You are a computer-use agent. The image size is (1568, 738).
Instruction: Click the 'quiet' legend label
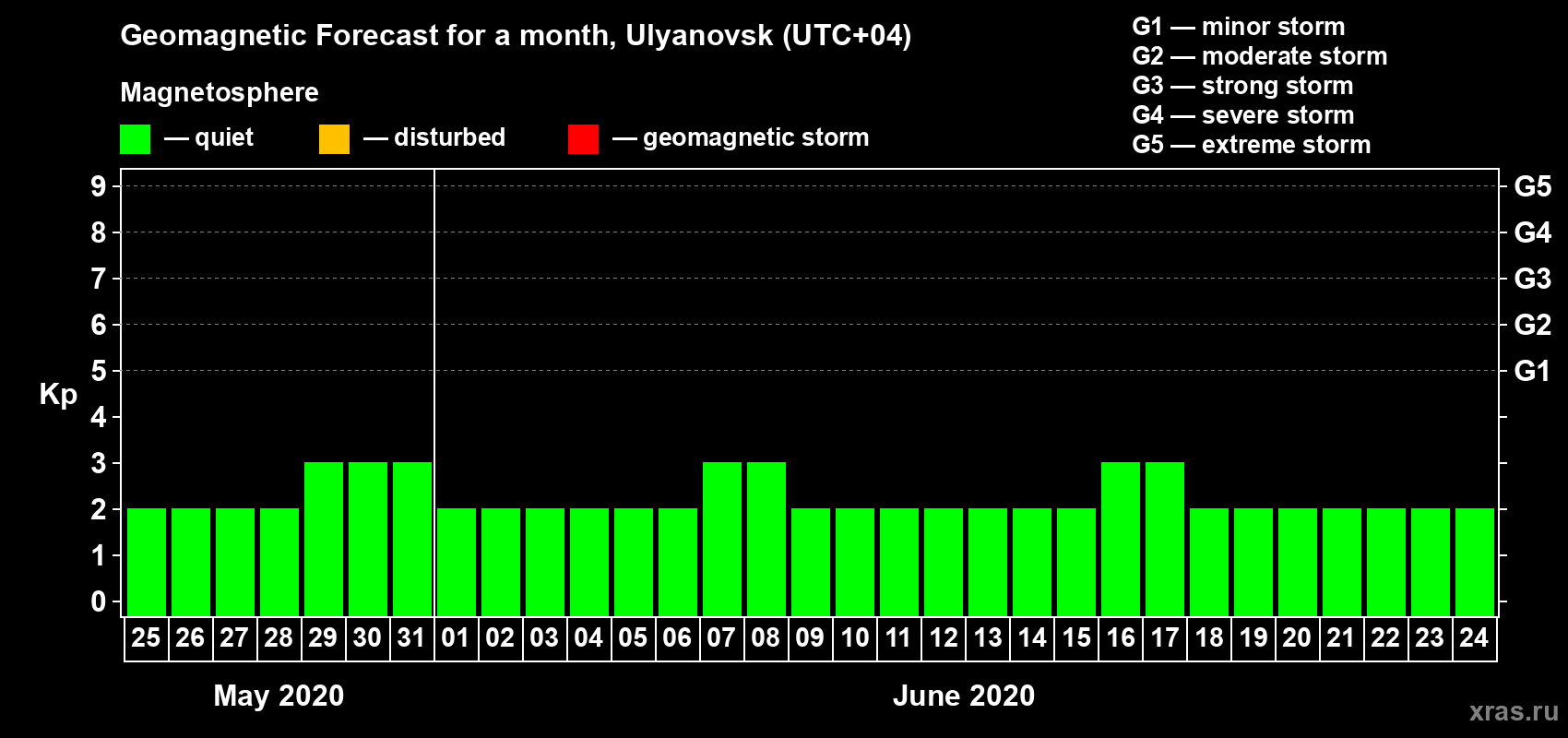coord(224,137)
